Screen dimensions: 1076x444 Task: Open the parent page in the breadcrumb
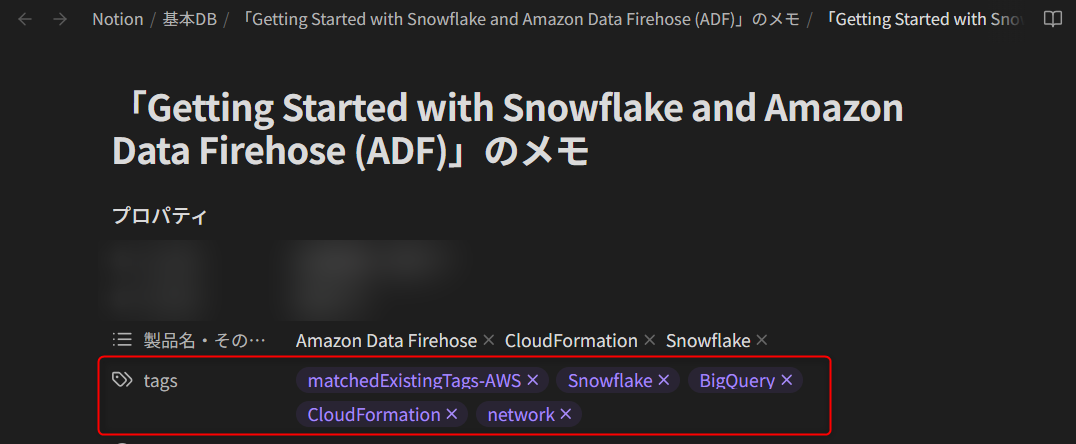521,19
